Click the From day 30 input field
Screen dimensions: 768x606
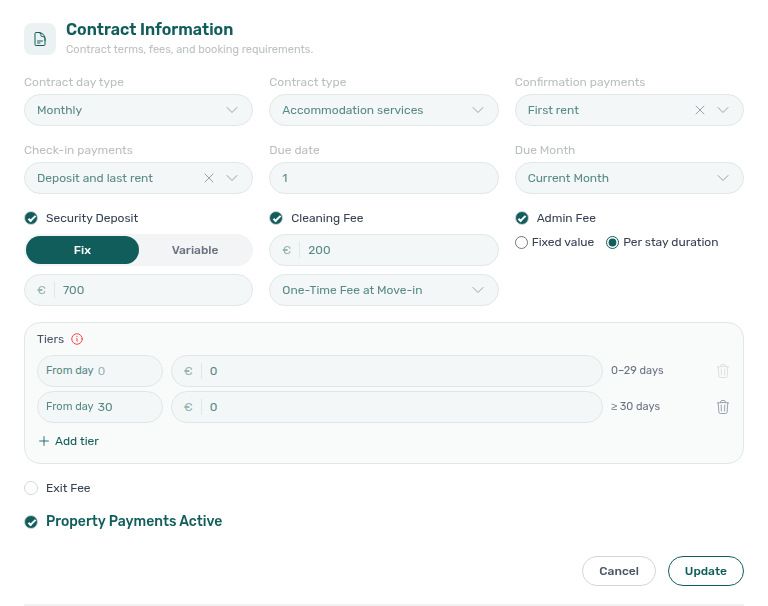pyautogui.click(x=100, y=407)
